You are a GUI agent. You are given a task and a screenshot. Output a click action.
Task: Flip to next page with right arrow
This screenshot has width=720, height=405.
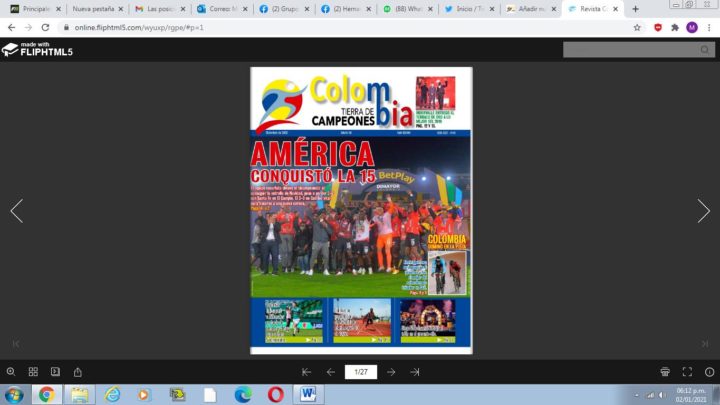click(703, 211)
